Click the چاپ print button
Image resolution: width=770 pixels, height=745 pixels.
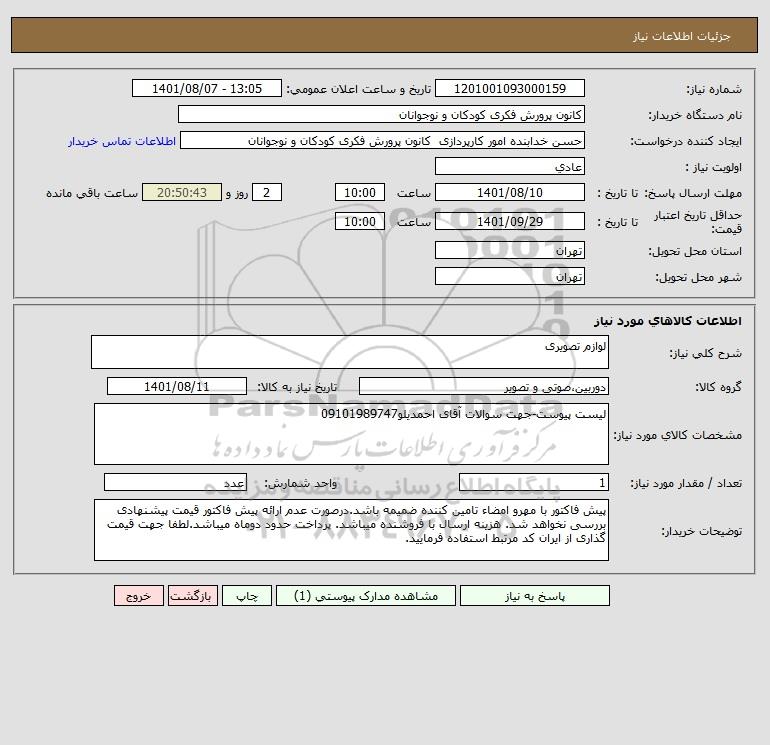click(x=247, y=596)
